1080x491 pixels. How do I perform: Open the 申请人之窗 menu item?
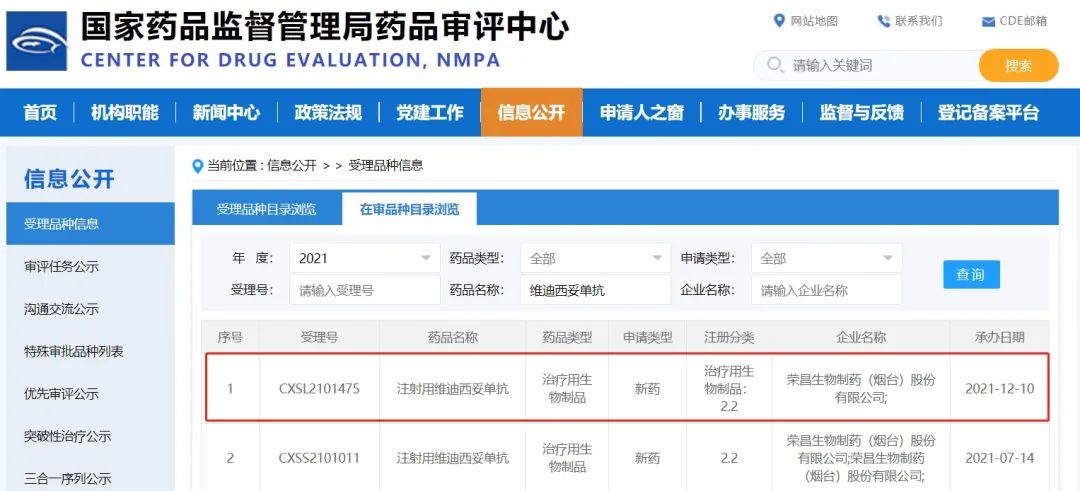(641, 112)
